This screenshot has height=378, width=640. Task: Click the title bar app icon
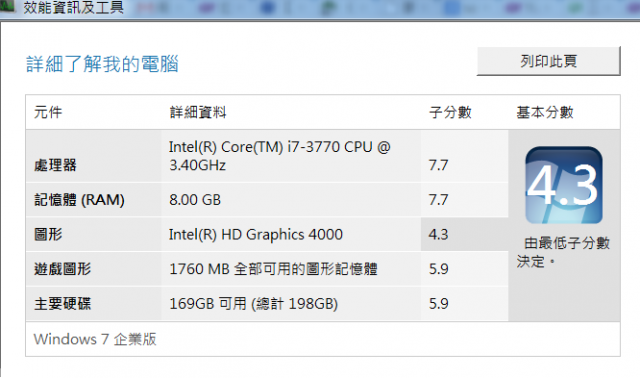click(x=7, y=6)
